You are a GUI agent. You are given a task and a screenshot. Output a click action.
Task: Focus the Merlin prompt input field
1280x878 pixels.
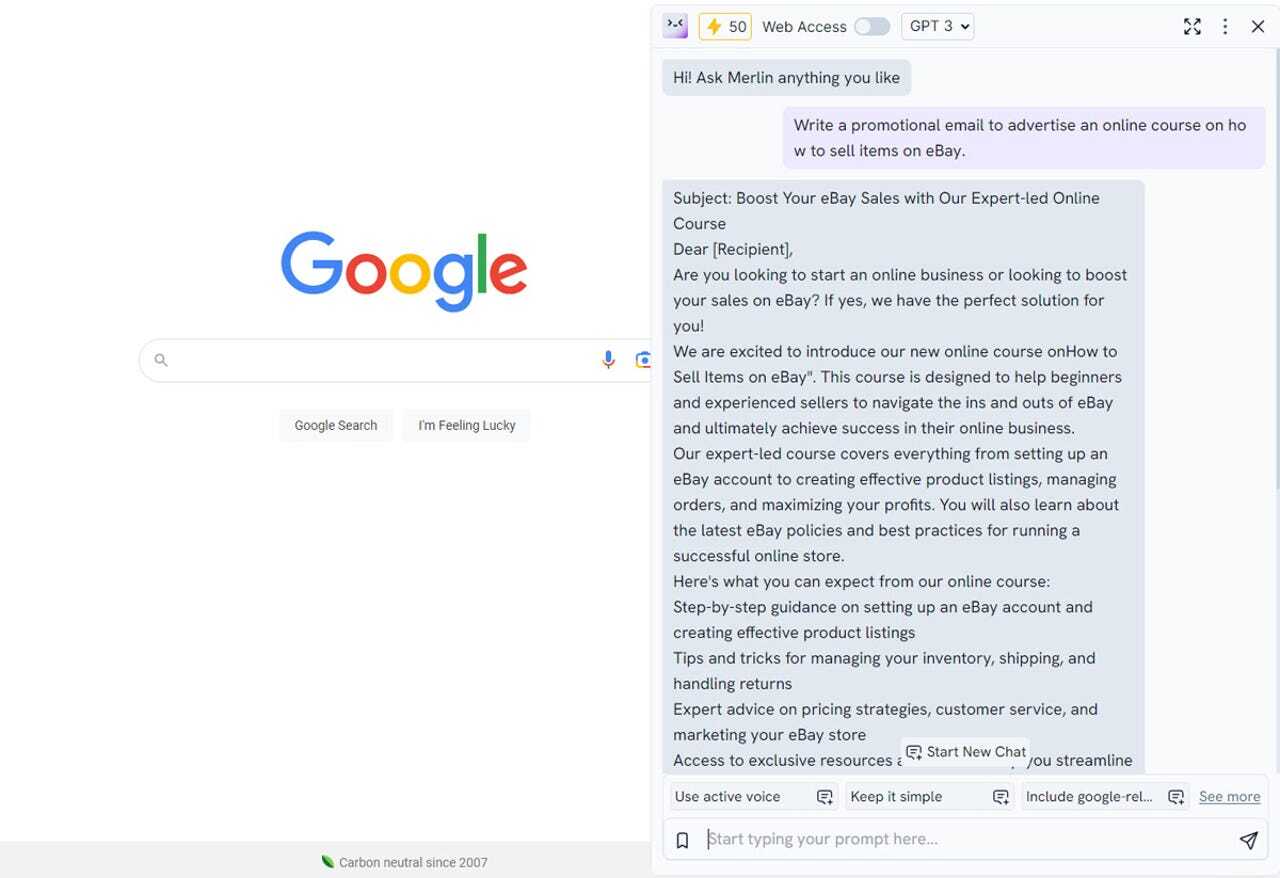click(x=965, y=839)
